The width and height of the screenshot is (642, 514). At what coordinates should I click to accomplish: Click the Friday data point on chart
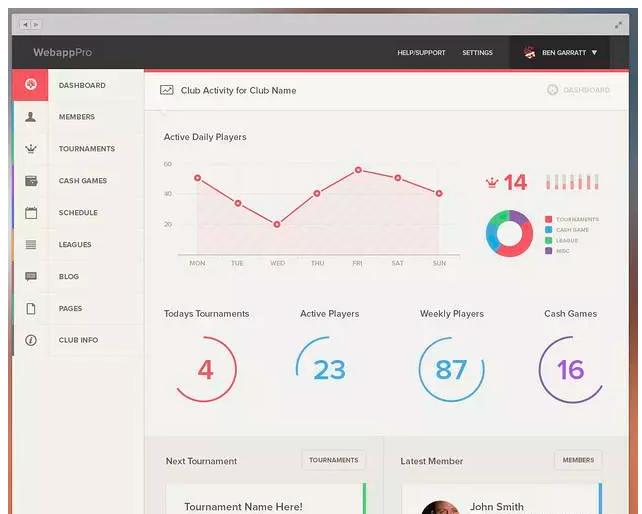pyautogui.click(x=358, y=170)
